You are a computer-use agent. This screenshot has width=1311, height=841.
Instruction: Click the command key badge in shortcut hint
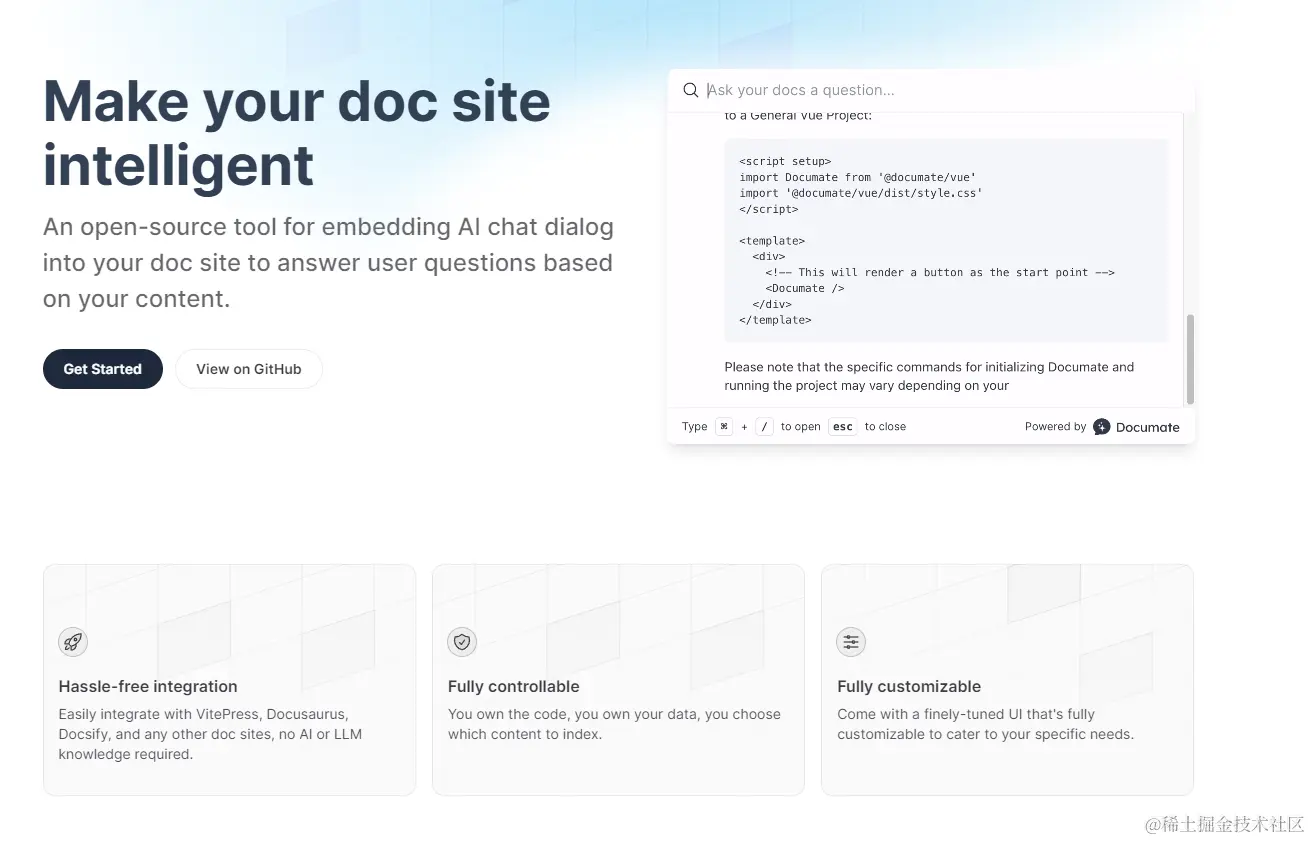coord(722,426)
